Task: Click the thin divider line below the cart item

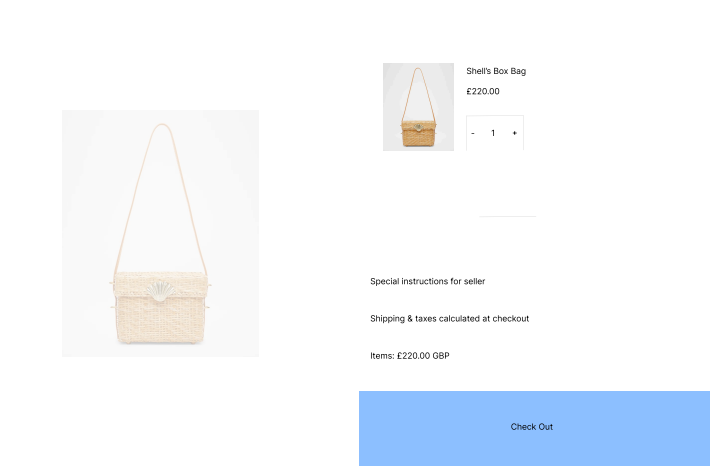Action: [508, 216]
